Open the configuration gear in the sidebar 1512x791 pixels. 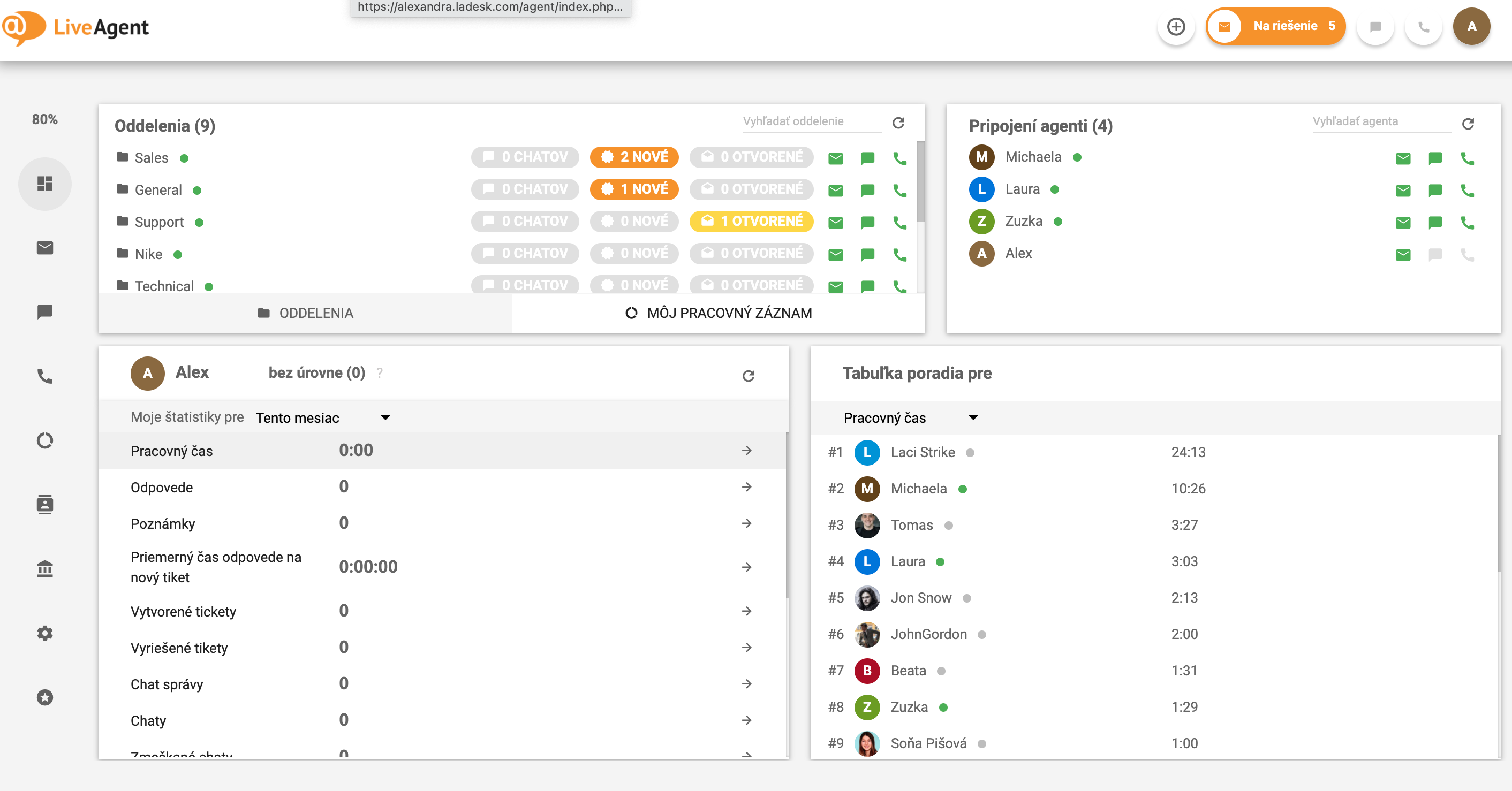coord(44,633)
